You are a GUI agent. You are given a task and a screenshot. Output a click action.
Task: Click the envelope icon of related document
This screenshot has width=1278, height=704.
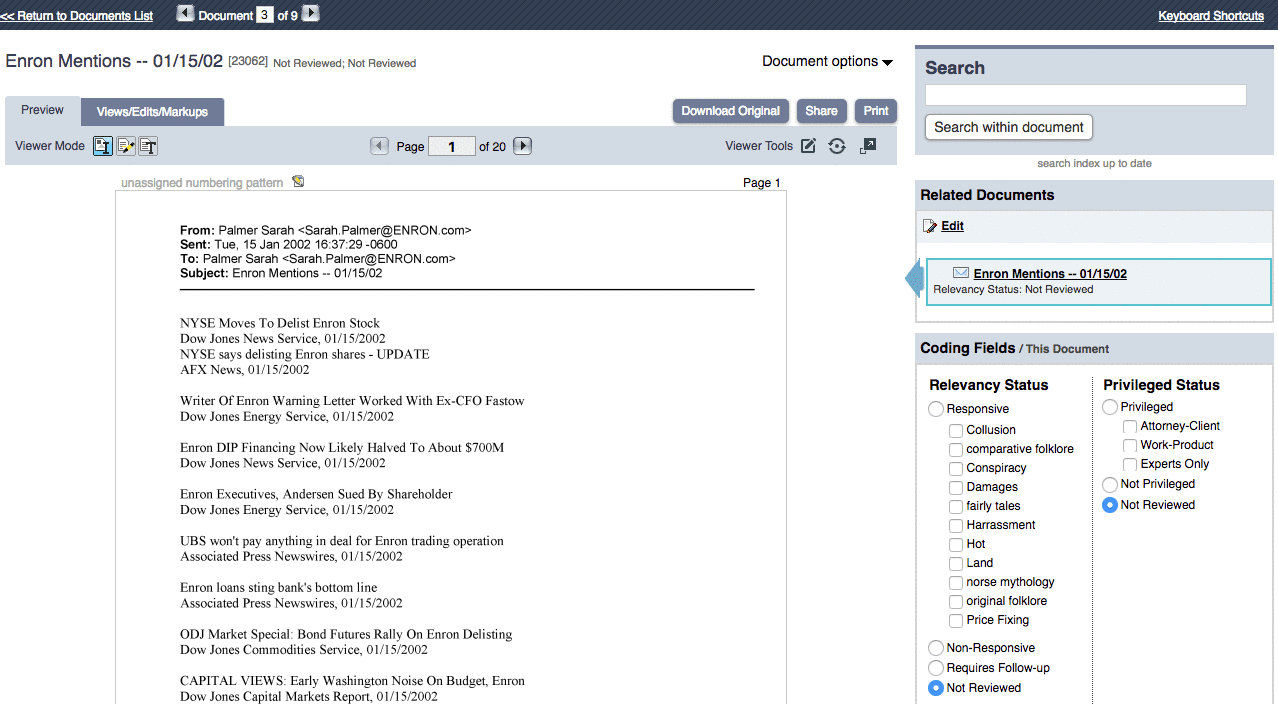[x=961, y=273]
